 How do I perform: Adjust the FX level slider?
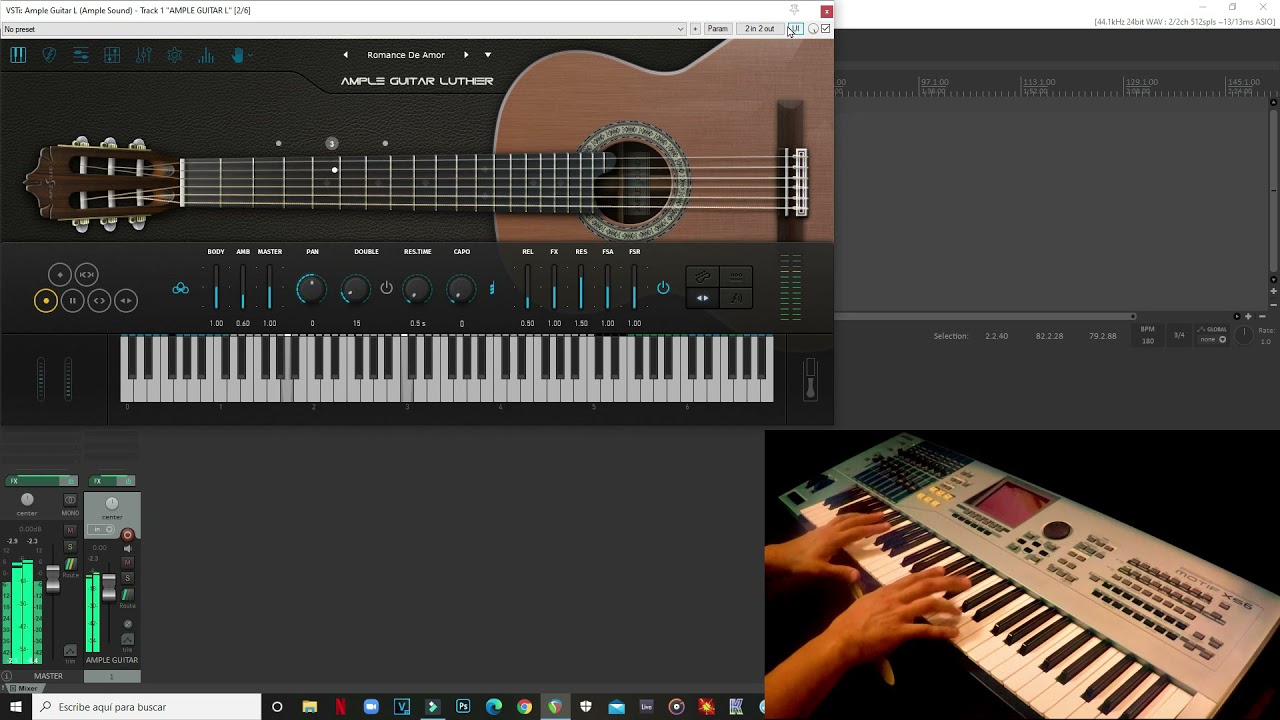[x=554, y=287]
